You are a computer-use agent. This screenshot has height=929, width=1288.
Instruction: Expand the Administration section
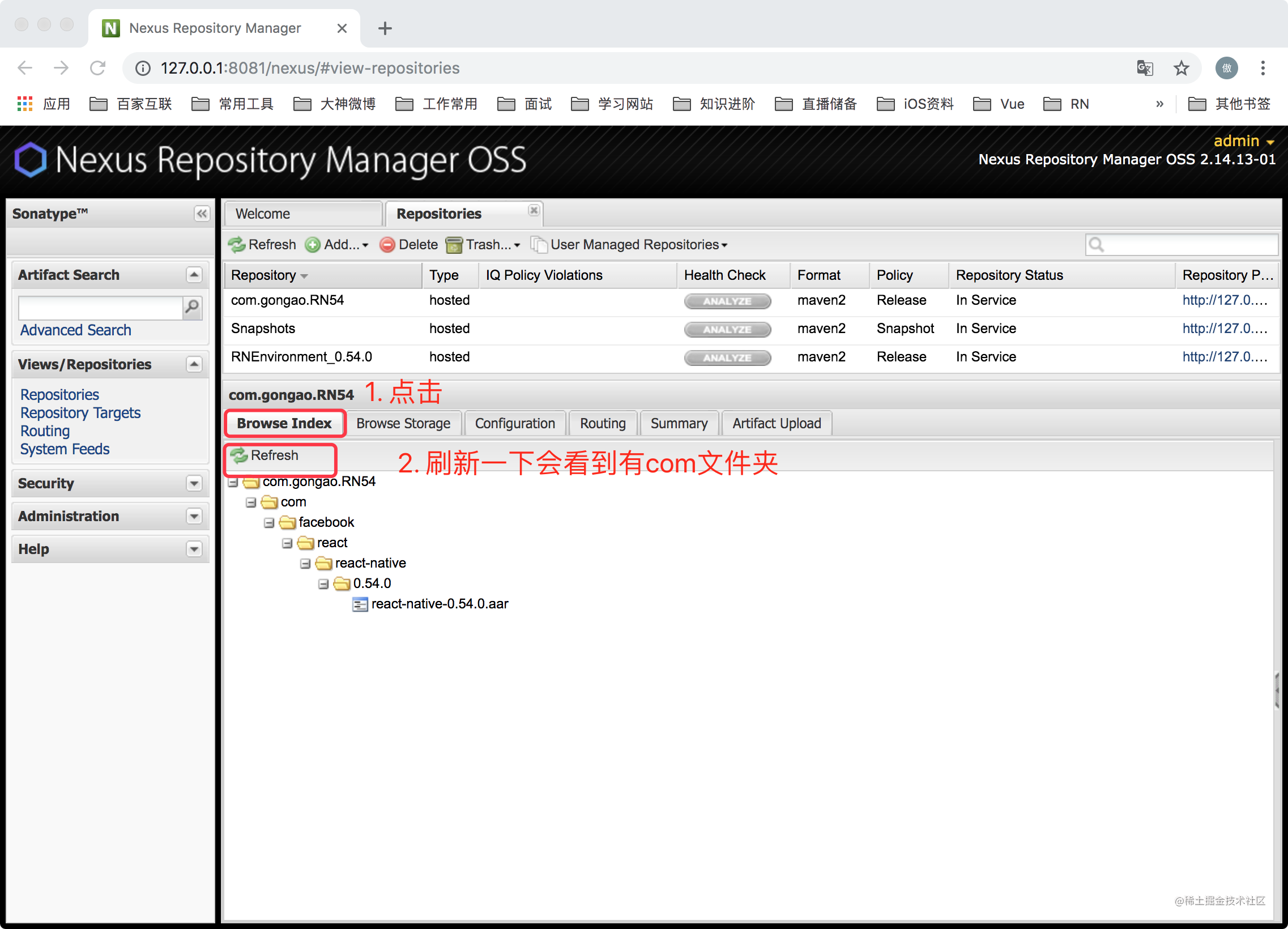(194, 516)
